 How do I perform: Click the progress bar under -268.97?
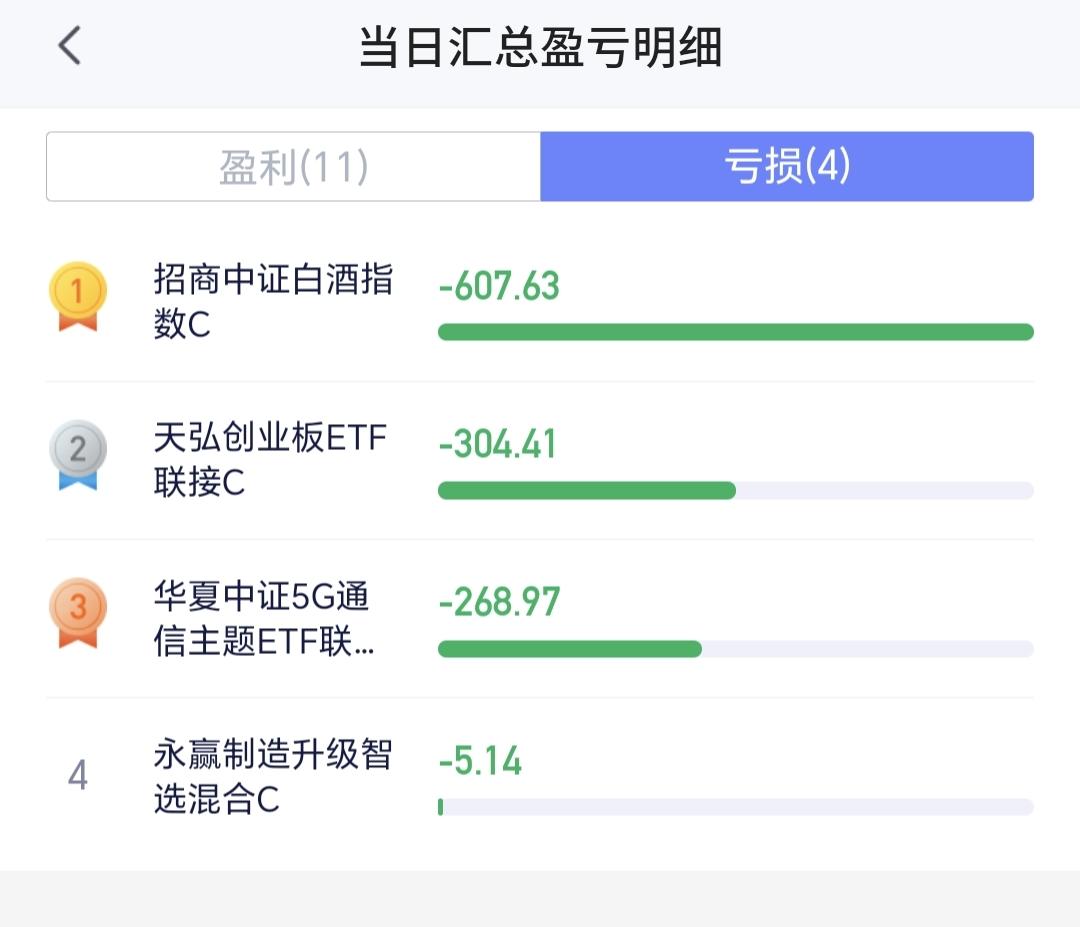735,649
